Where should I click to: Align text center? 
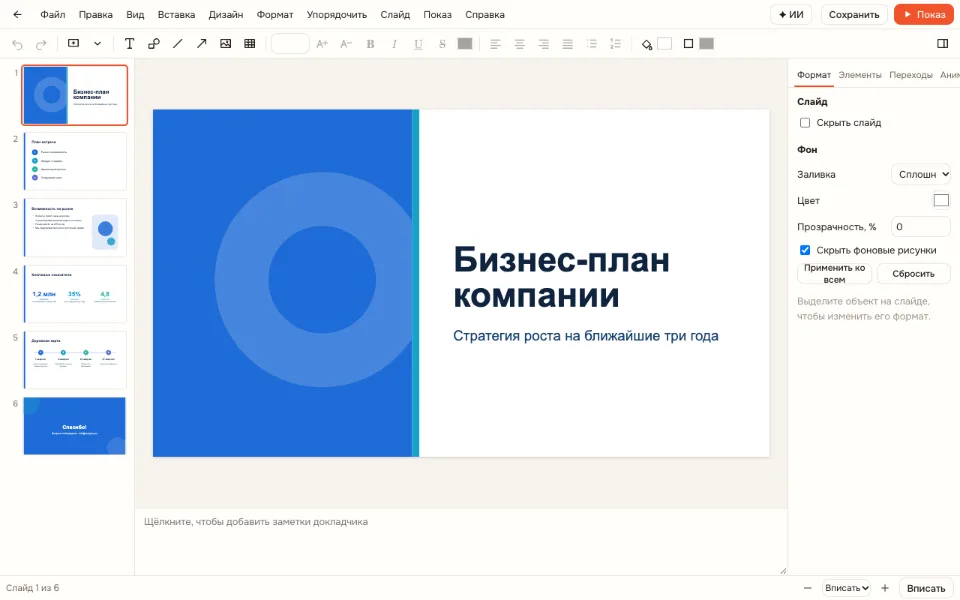click(520, 44)
